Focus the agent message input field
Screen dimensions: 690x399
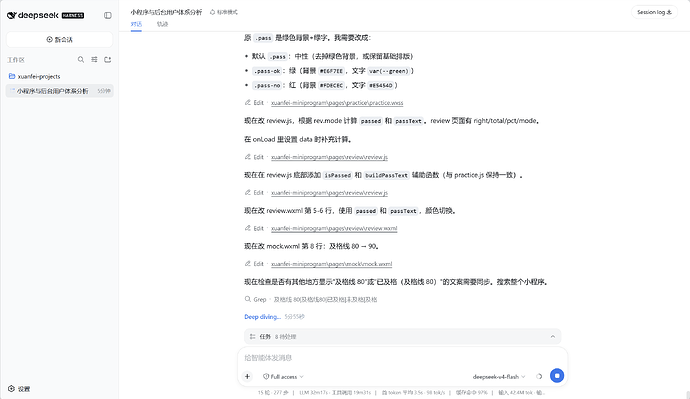pyautogui.click(x=402, y=358)
